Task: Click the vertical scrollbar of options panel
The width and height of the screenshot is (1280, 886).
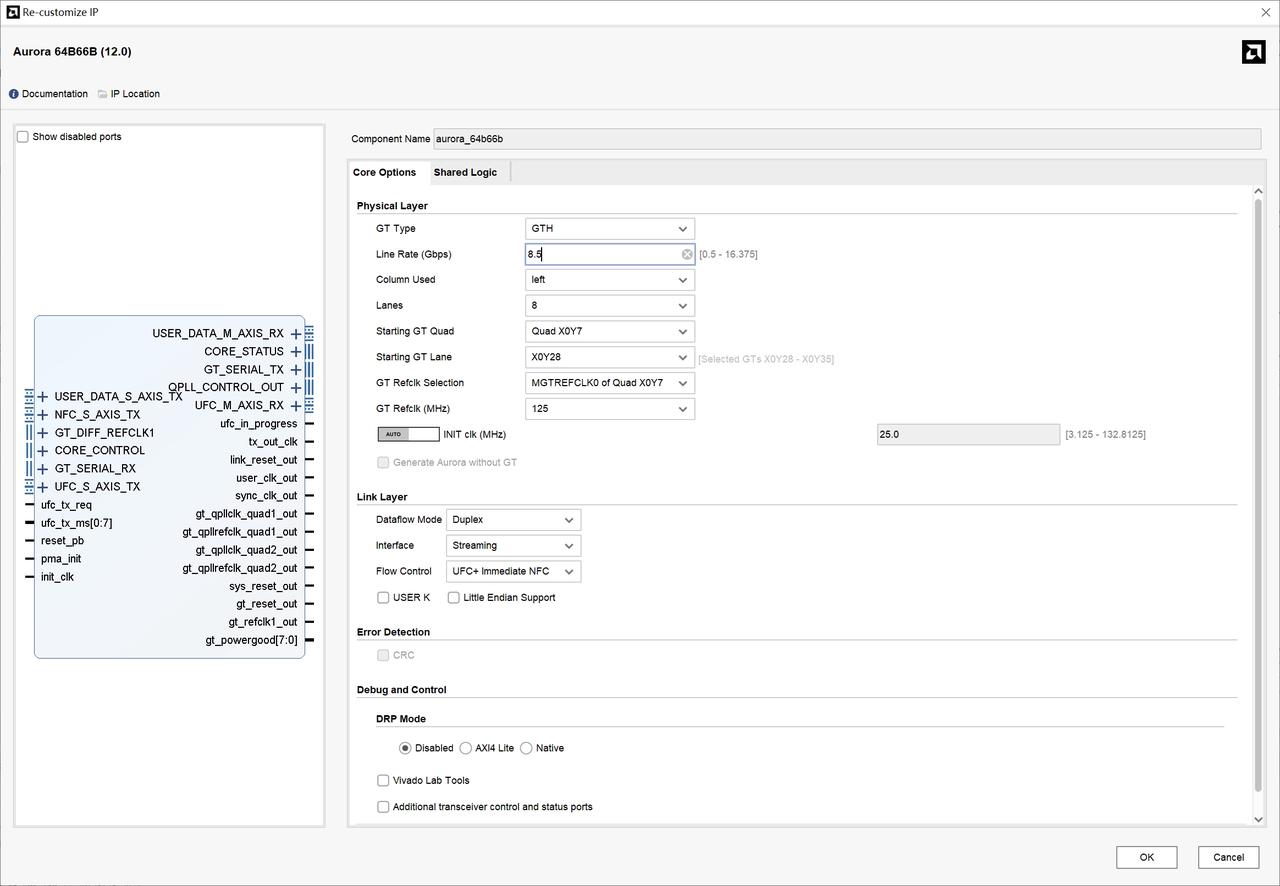Action: point(1258,495)
